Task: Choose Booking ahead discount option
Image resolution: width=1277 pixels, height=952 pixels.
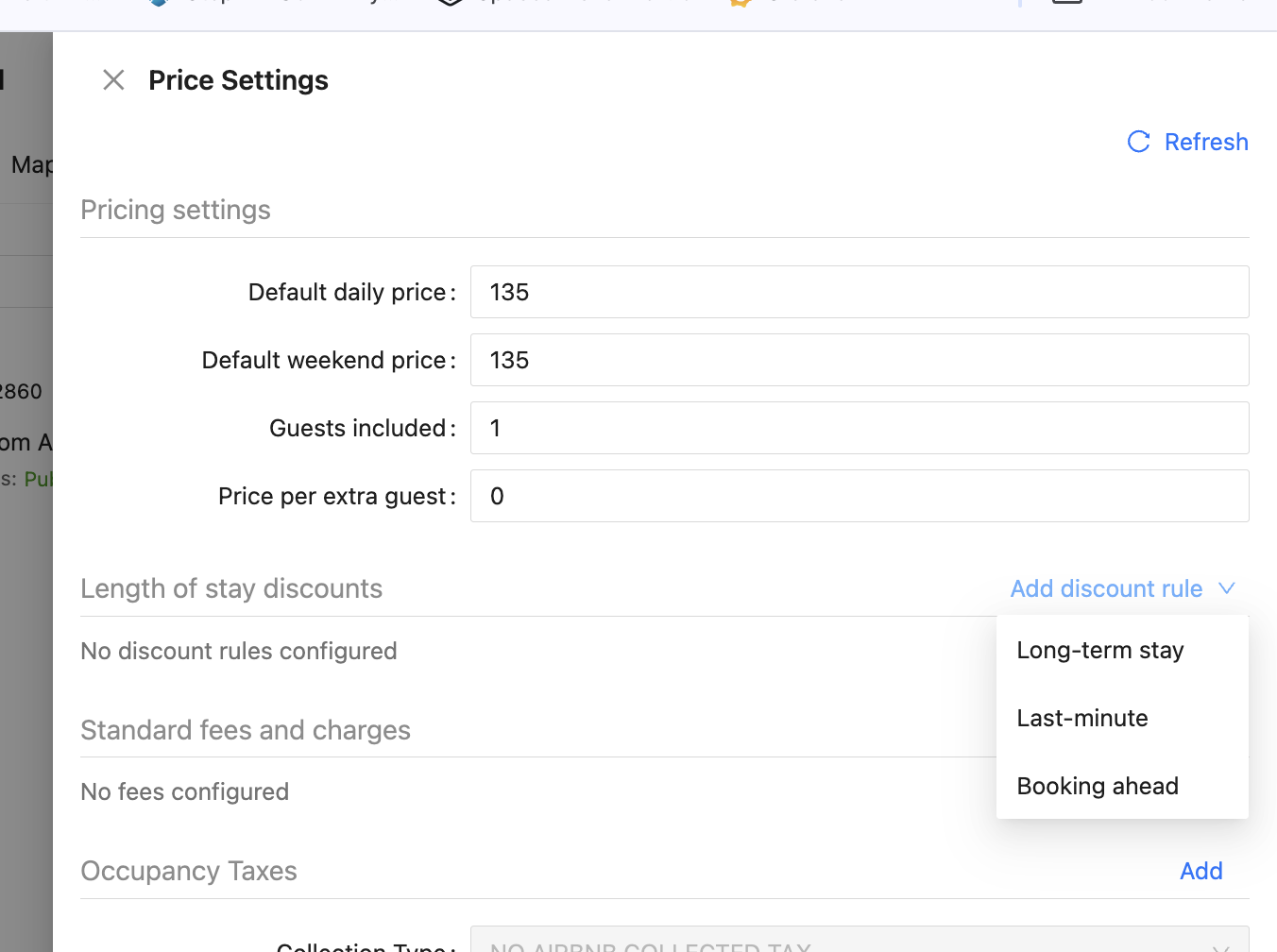Action: point(1122,786)
